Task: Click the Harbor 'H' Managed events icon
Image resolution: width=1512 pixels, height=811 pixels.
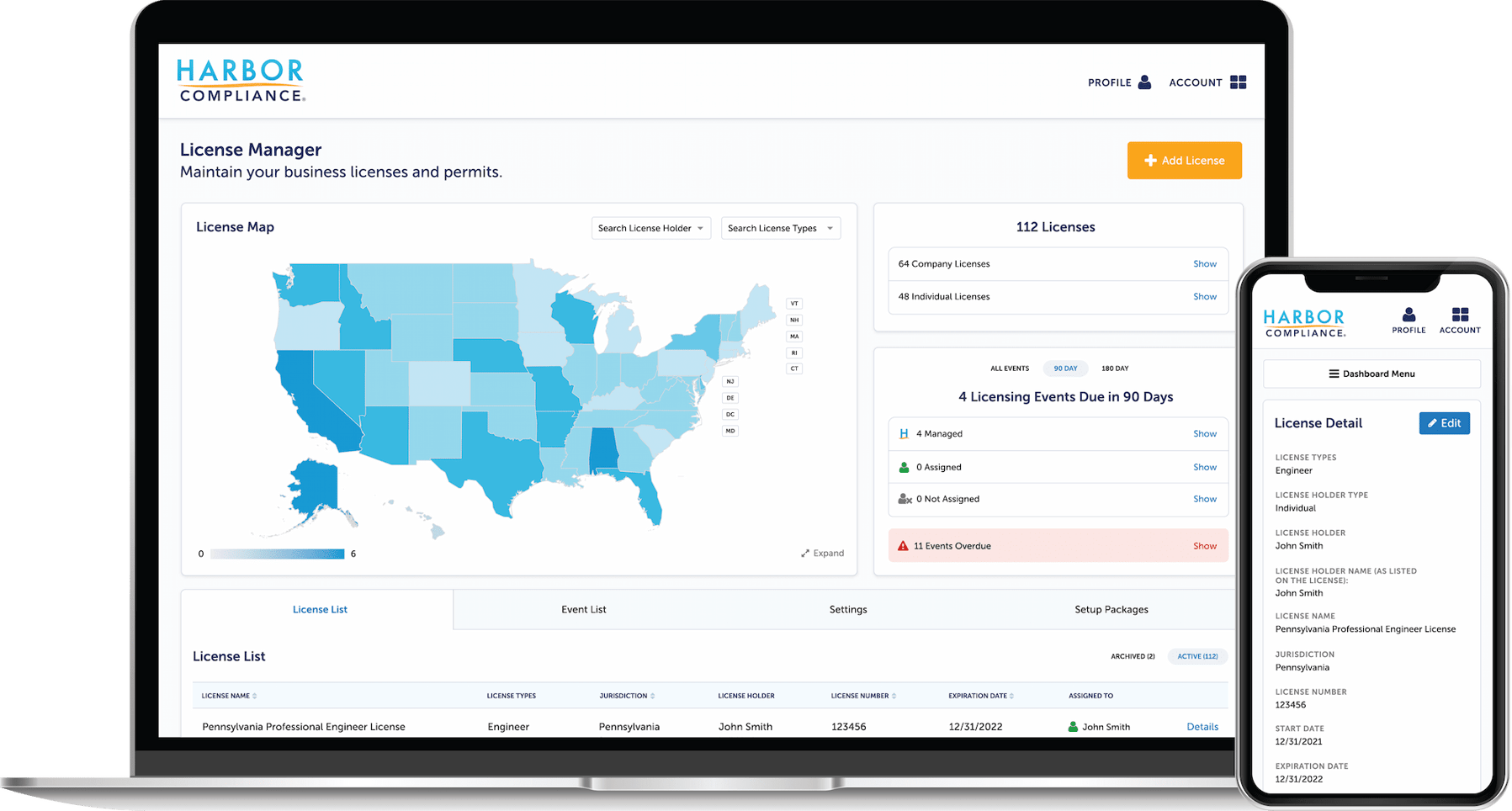Action: 903,433
